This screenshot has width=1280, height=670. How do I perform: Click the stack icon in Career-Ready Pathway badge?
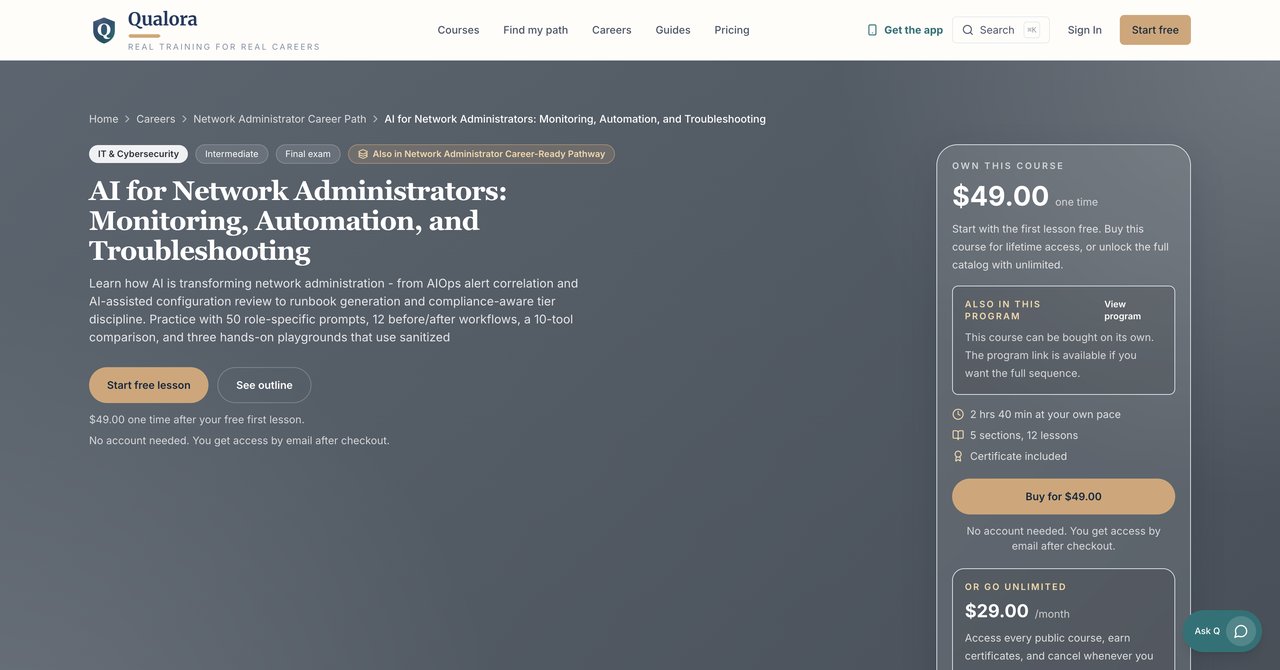coord(363,154)
